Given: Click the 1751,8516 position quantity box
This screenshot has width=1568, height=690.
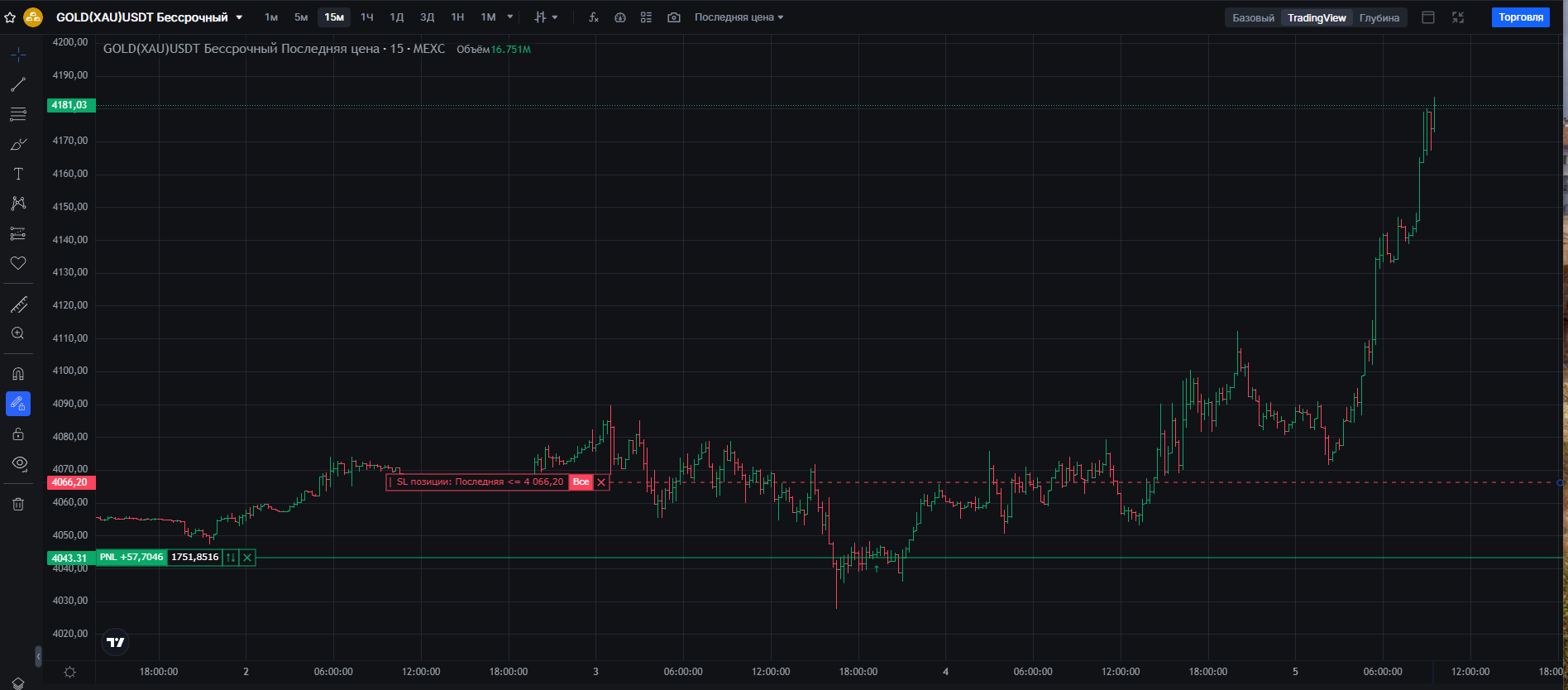Looking at the screenshot, I should tap(195, 558).
